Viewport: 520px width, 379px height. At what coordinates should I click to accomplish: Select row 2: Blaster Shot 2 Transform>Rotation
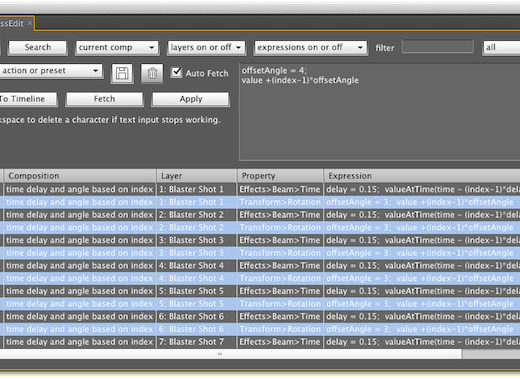pos(260,227)
